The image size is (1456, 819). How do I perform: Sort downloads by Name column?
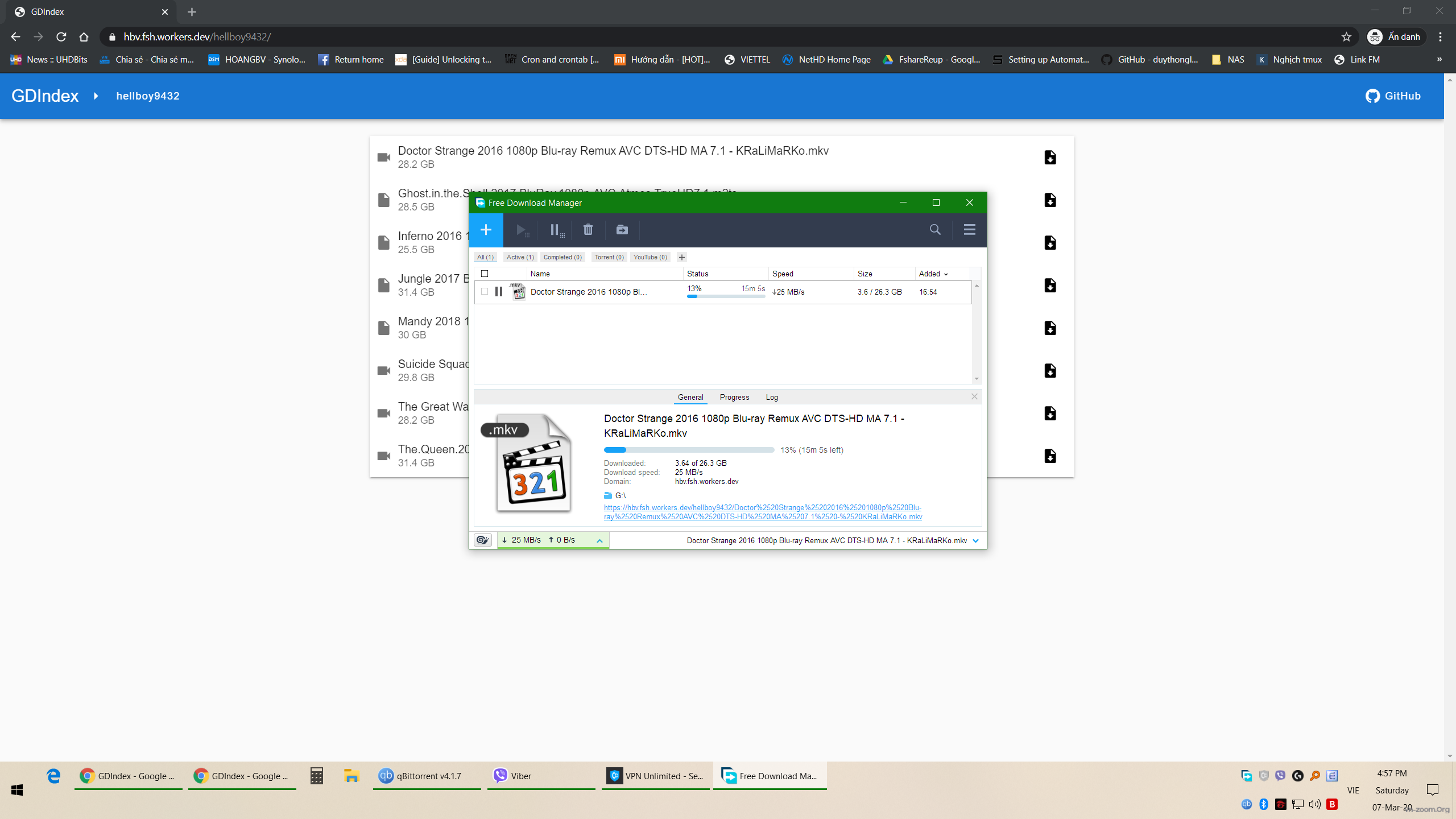[540, 274]
